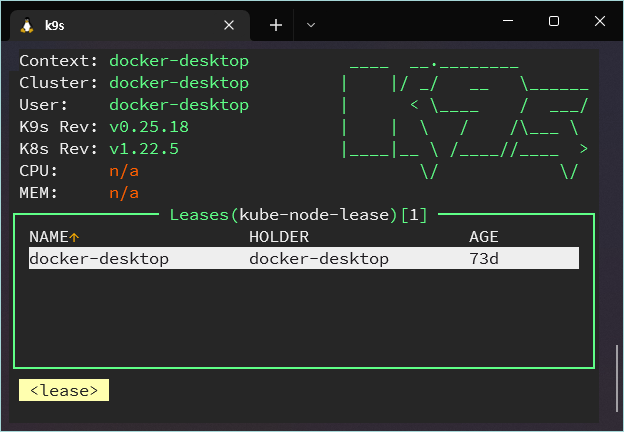The width and height of the screenshot is (624, 432).
Task: Click the Context value docker-desktop
Action: coord(179,61)
